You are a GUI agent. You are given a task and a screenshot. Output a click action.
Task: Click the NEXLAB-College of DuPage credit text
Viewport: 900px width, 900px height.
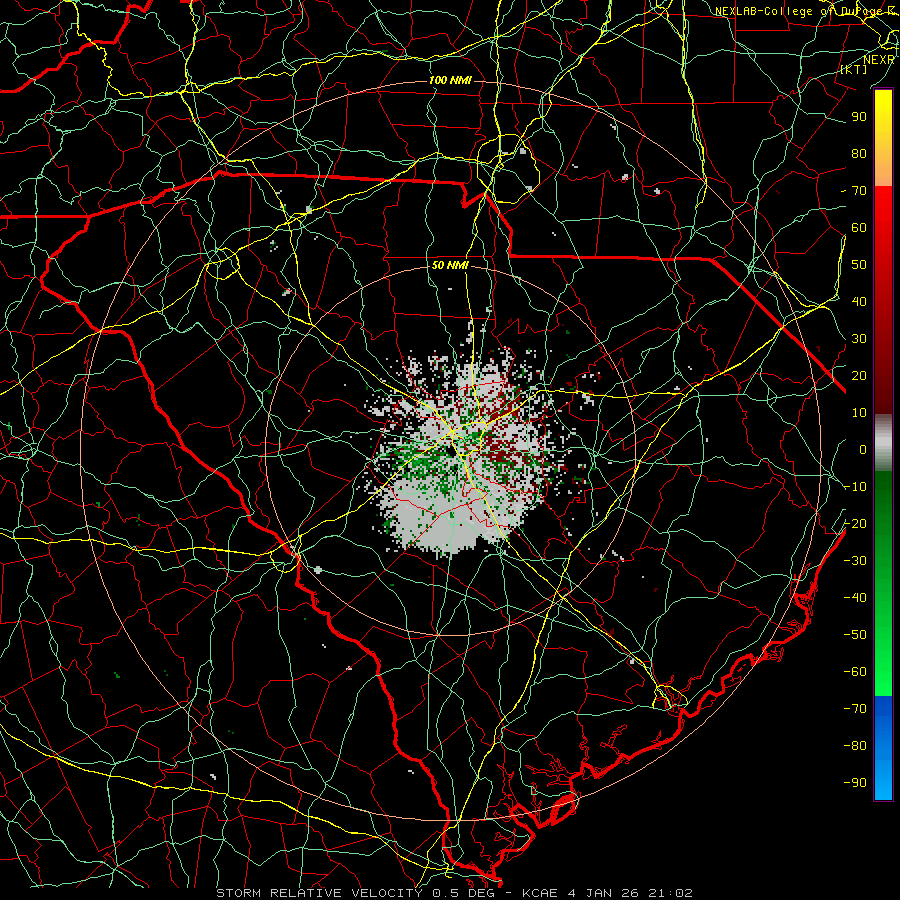805,11
